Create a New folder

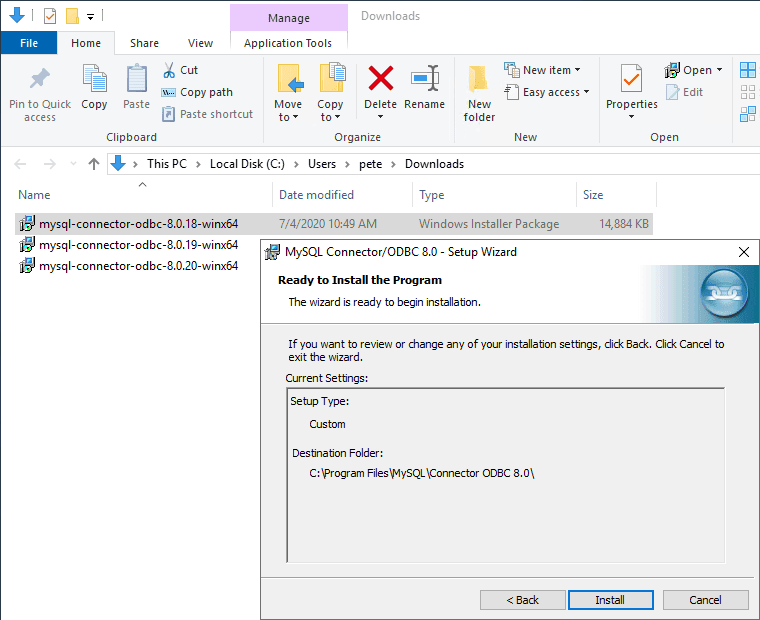[479, 93]
